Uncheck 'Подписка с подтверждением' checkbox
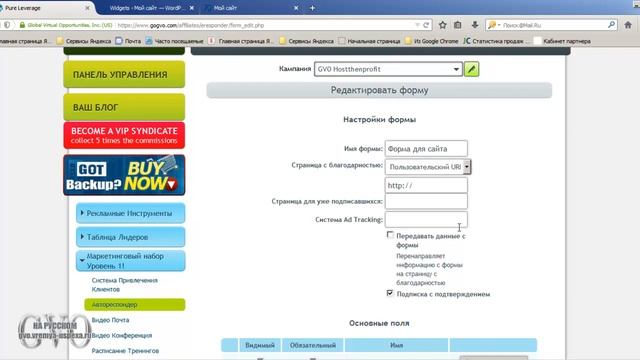The image size is (640, 360). [x=390, y=293]
